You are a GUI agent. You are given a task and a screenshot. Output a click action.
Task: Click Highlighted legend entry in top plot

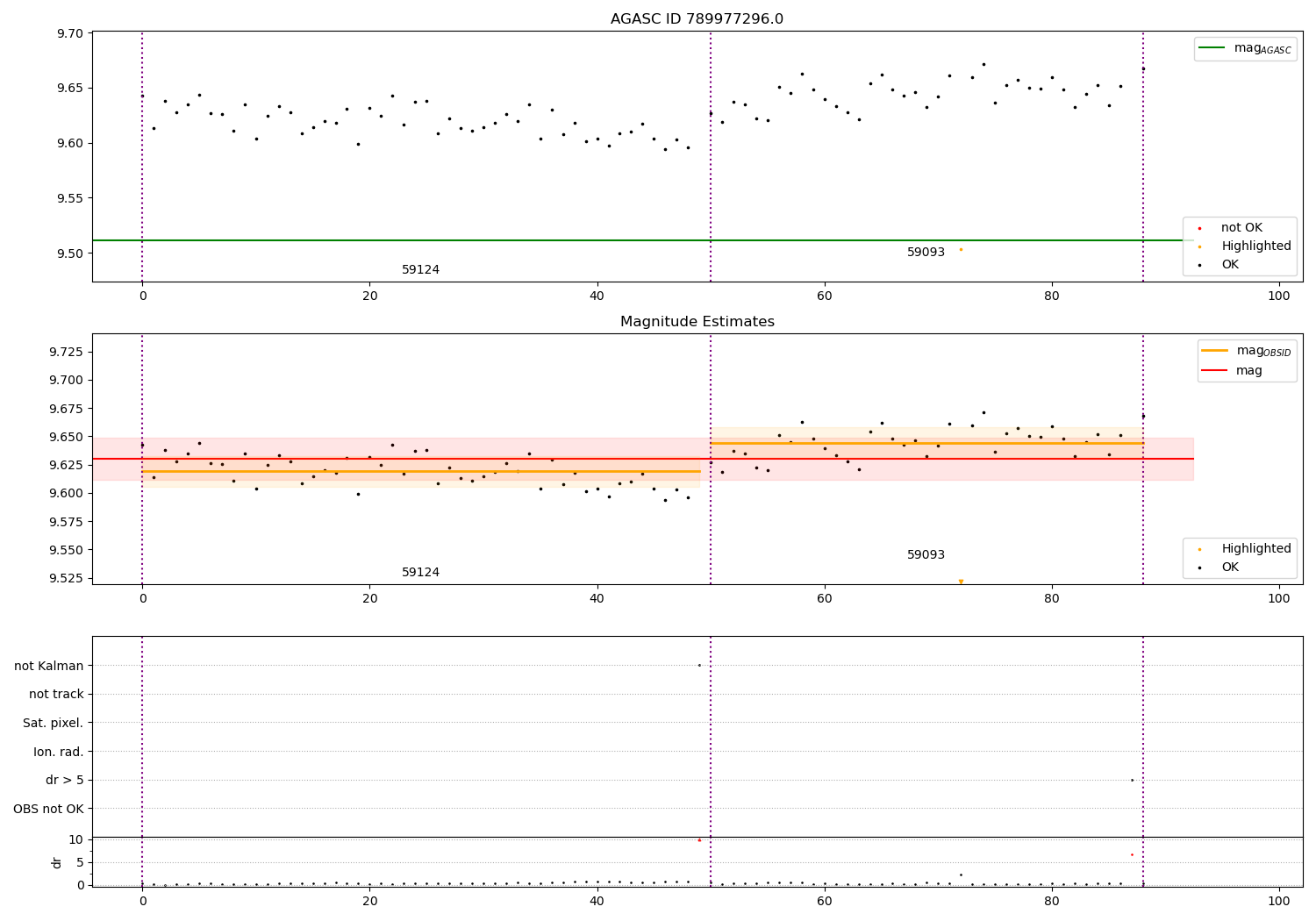[x=1246, y=246]
